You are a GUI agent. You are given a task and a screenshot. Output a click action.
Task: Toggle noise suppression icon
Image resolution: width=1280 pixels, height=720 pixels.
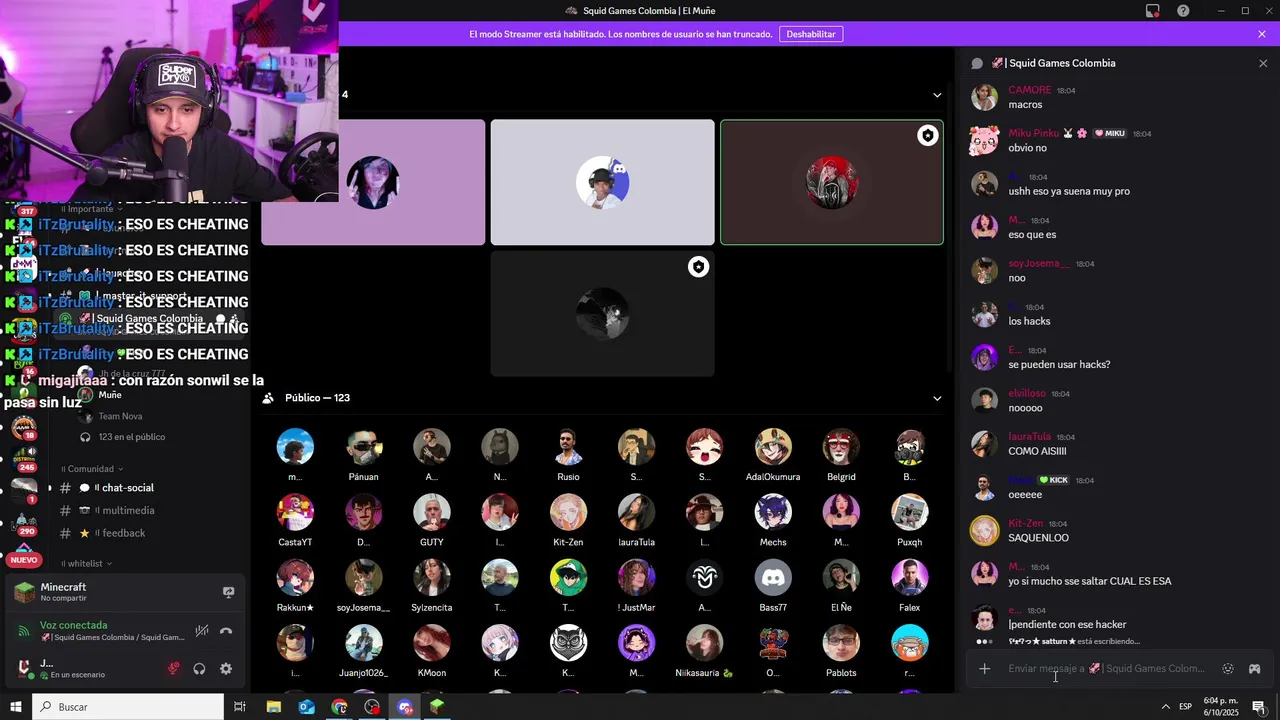click(x=202, y=631)
